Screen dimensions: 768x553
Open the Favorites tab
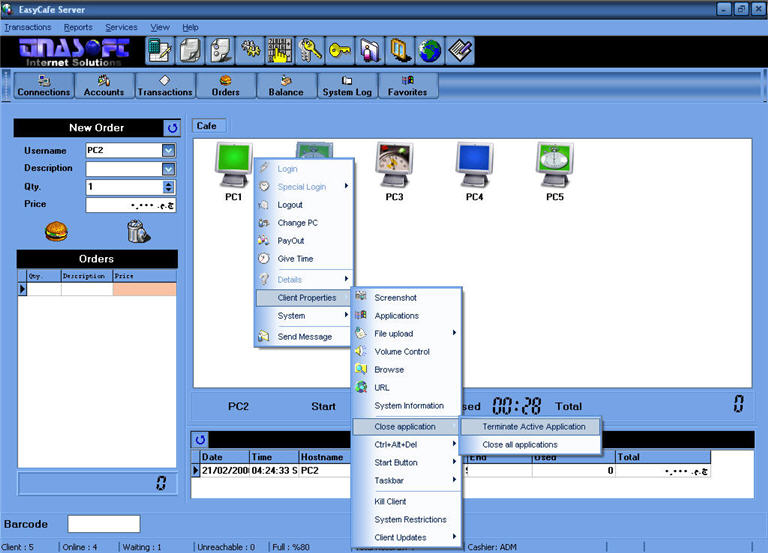(408, 86)
